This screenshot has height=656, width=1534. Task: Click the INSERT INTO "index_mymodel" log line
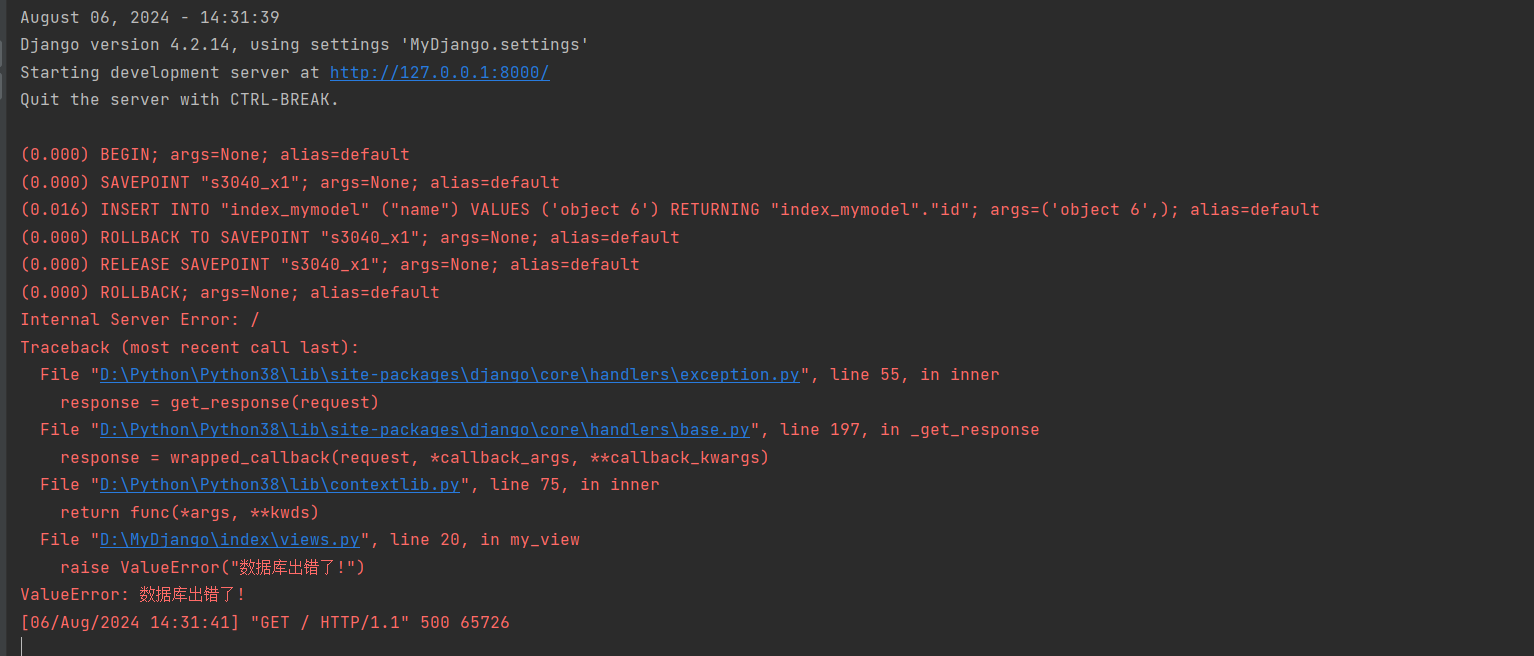click(670, 210)
